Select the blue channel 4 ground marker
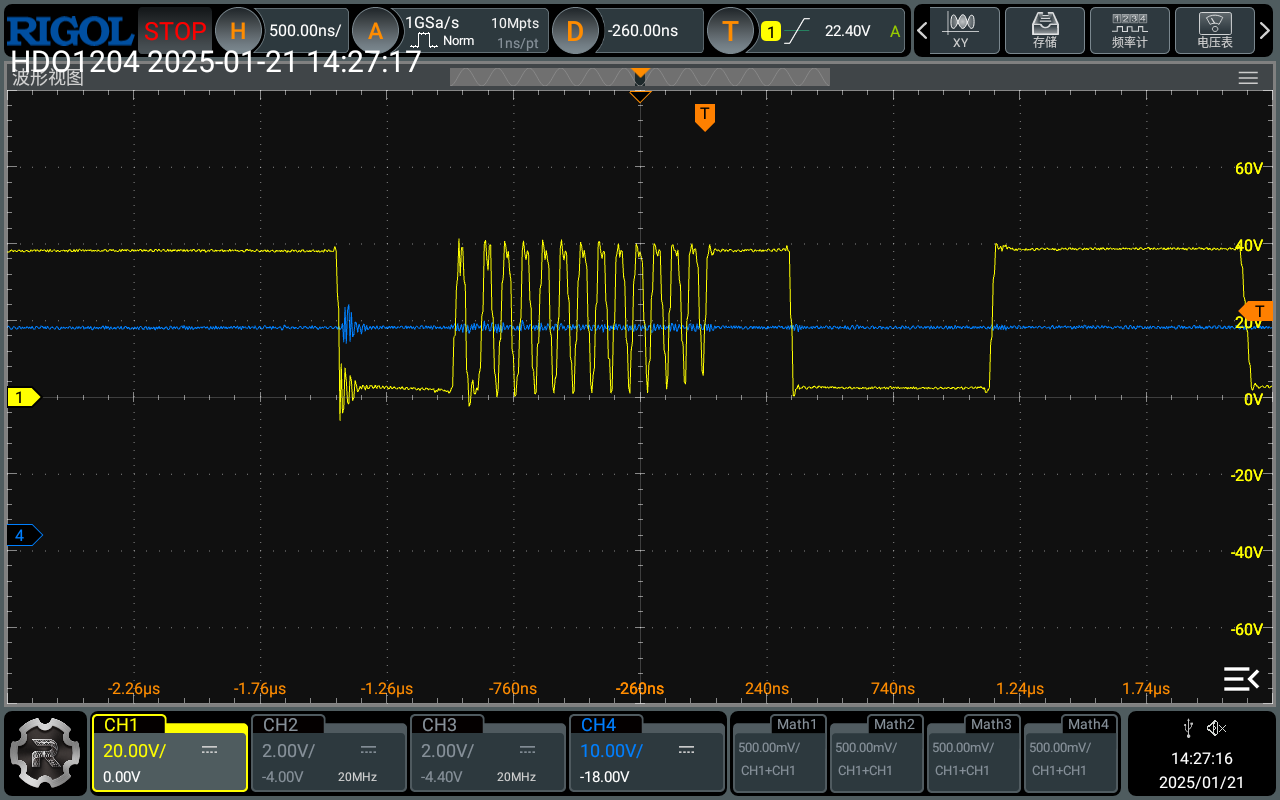Viewport: 1280px width, 800px height. click(23, 535)
